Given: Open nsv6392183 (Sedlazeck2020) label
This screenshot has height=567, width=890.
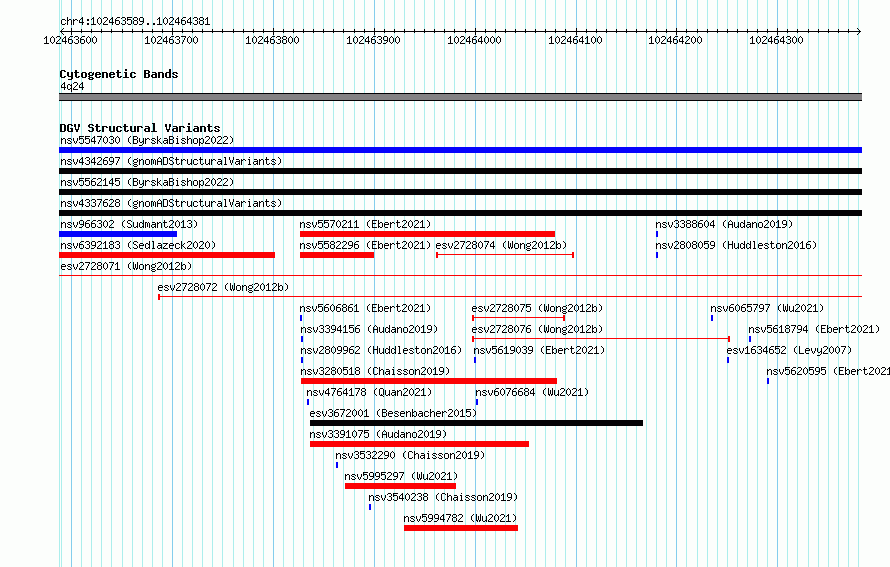Looking at the screenshot, I should tap(138, 245).
